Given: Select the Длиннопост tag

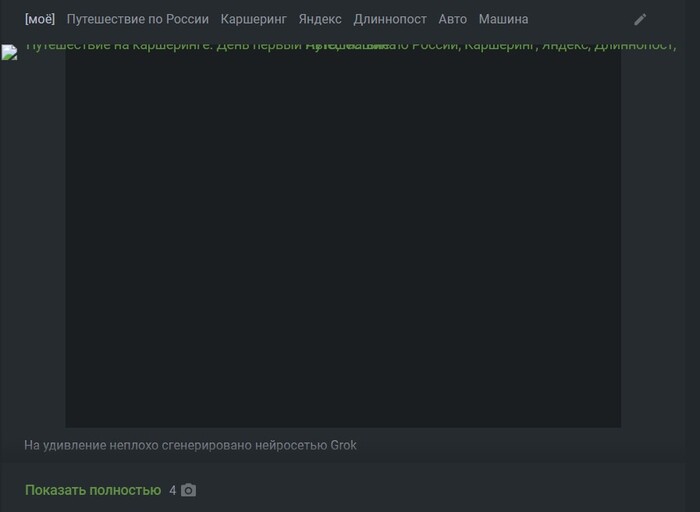Looking at the screenshot, I should click(x=390, y=19).
